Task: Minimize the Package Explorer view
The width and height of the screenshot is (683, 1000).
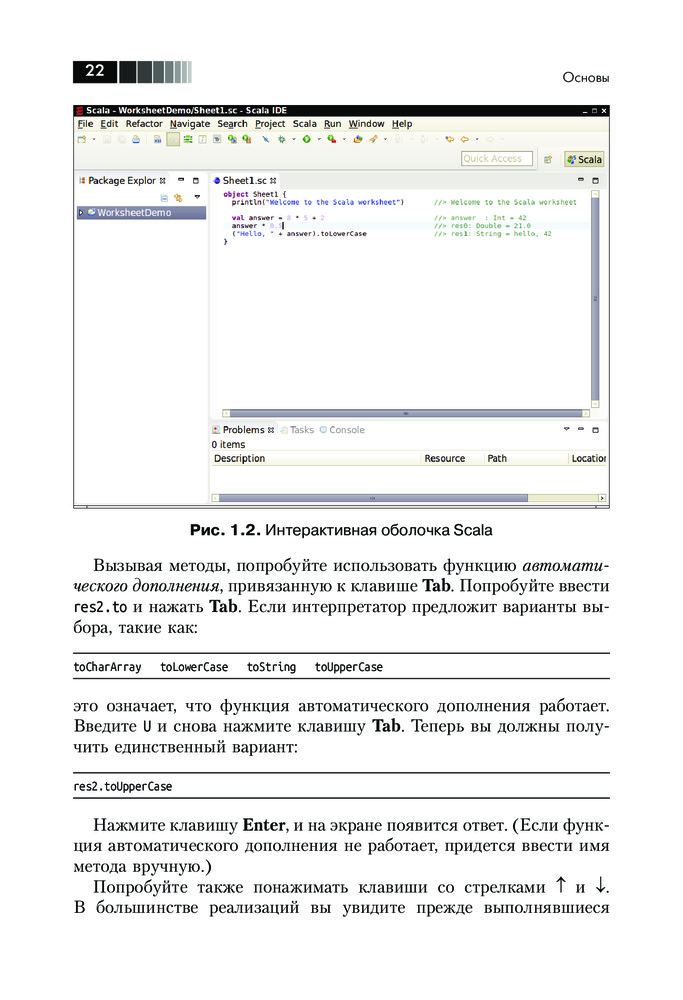Action: (181, 180)
